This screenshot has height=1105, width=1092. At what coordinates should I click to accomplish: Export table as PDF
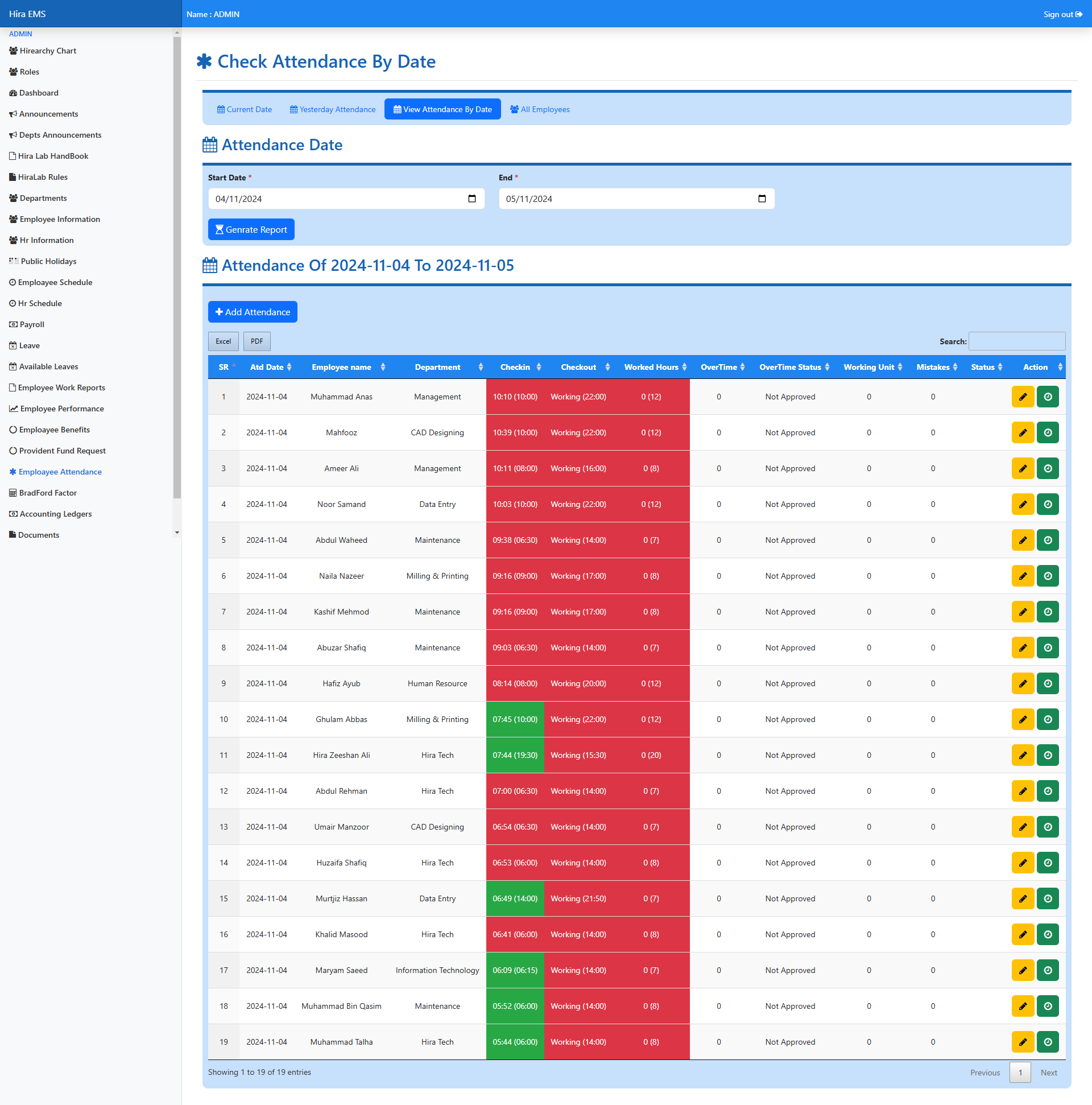pyautogui.click(x=257, y=341)
